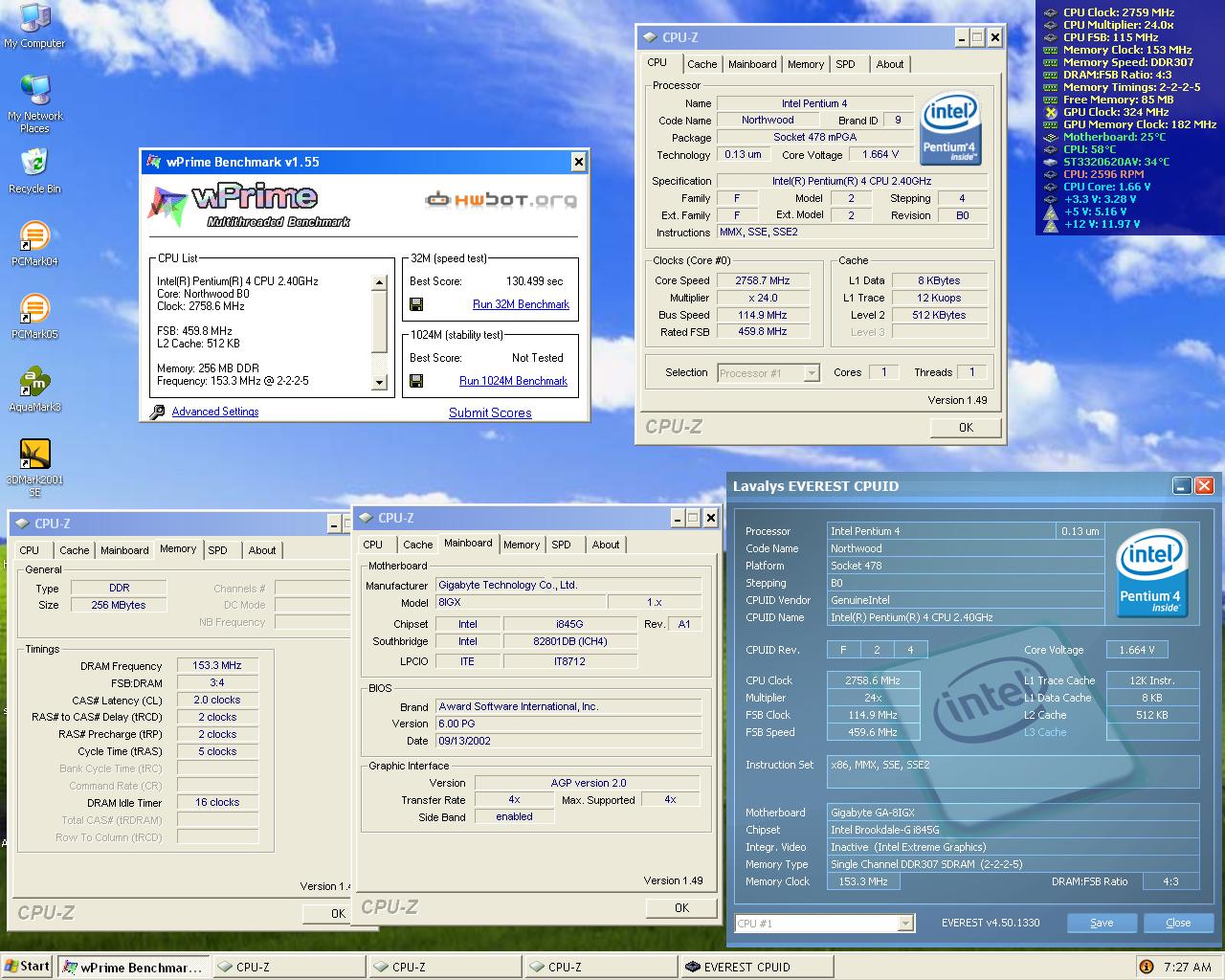Screen dimensions: 1225x980
Task: Open My Network Places icon
Action: [34, 103]
